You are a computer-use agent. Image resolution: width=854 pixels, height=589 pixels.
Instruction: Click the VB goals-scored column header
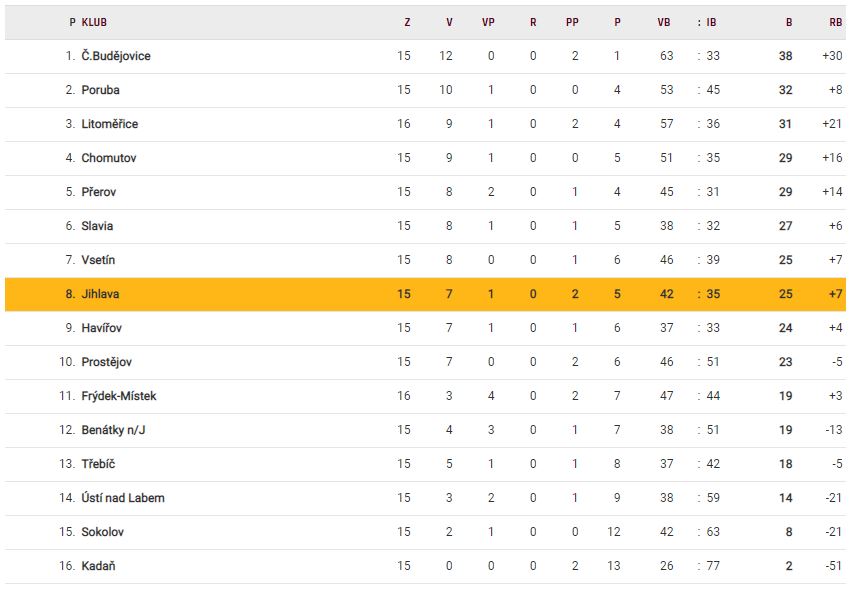point(664,22)
